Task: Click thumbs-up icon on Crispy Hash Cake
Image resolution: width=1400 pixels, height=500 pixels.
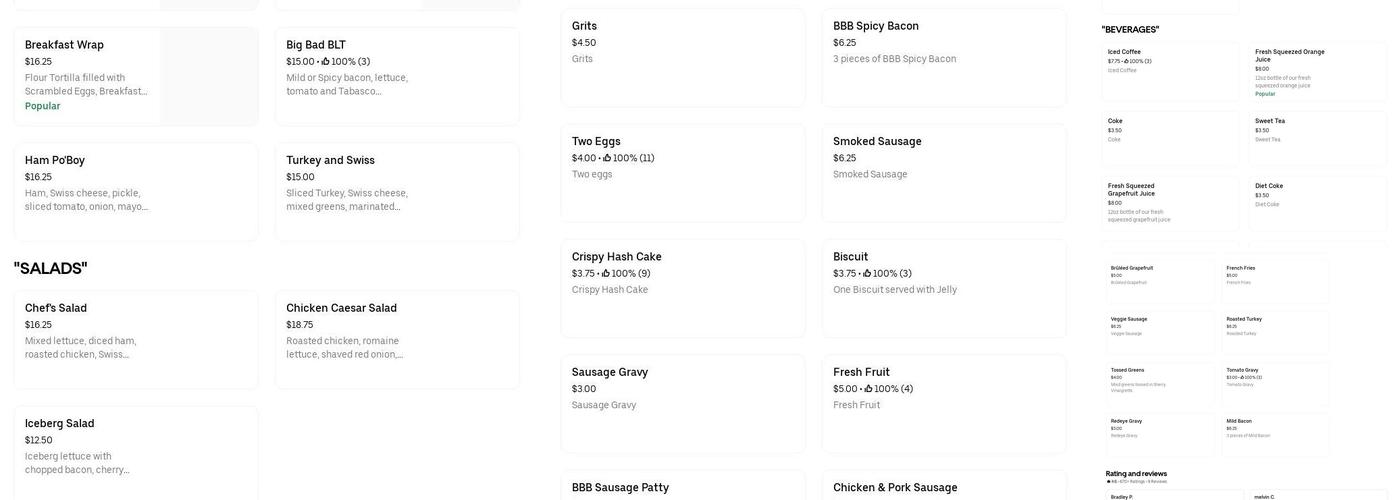Action: pos(606,274)
